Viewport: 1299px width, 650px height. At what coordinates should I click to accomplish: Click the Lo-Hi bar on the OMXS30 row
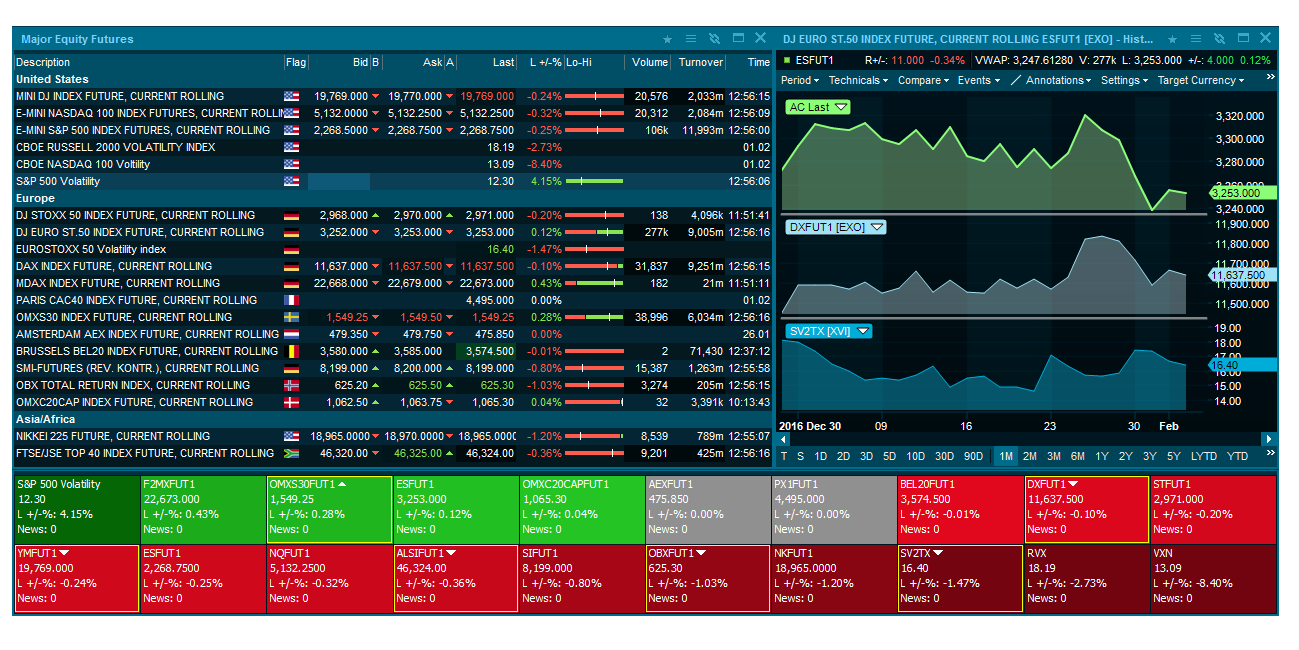point(594,317)
